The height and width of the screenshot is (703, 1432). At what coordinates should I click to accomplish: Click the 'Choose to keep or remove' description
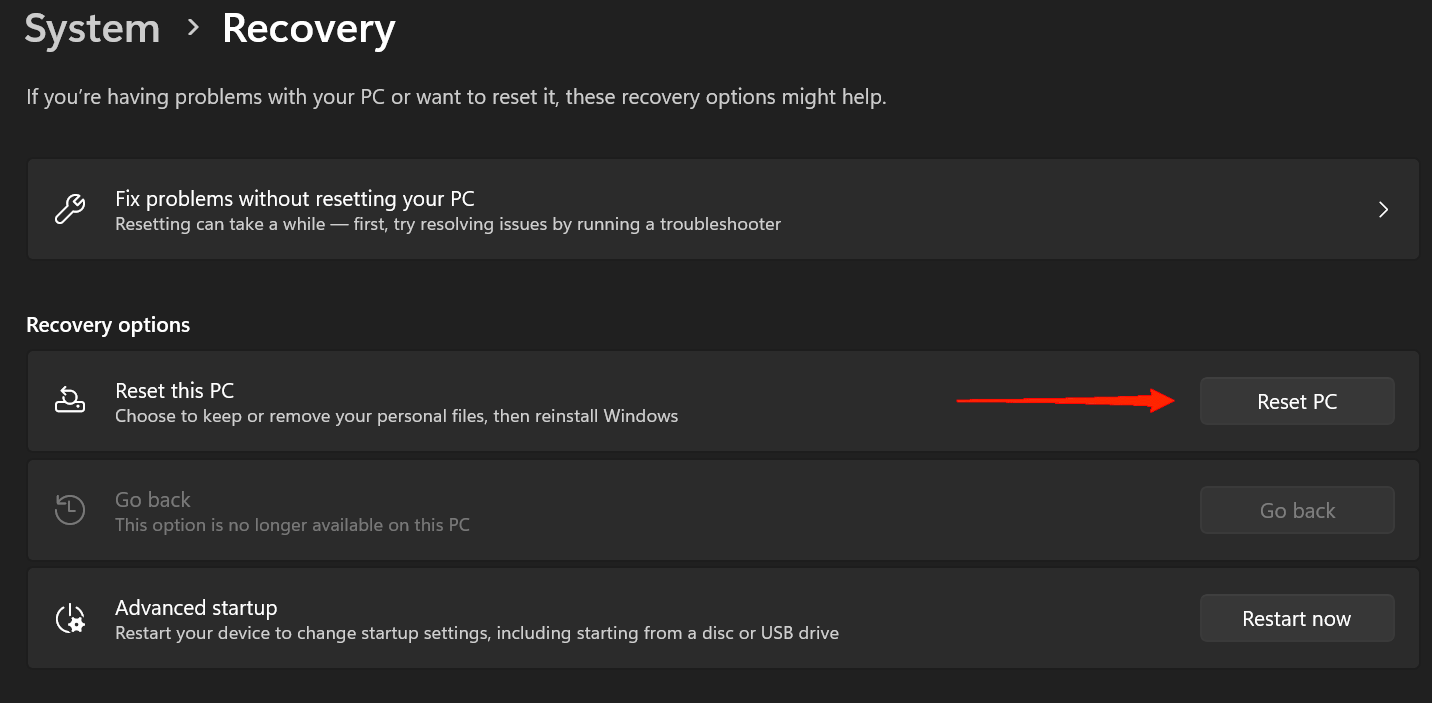[x=396, y=416]
